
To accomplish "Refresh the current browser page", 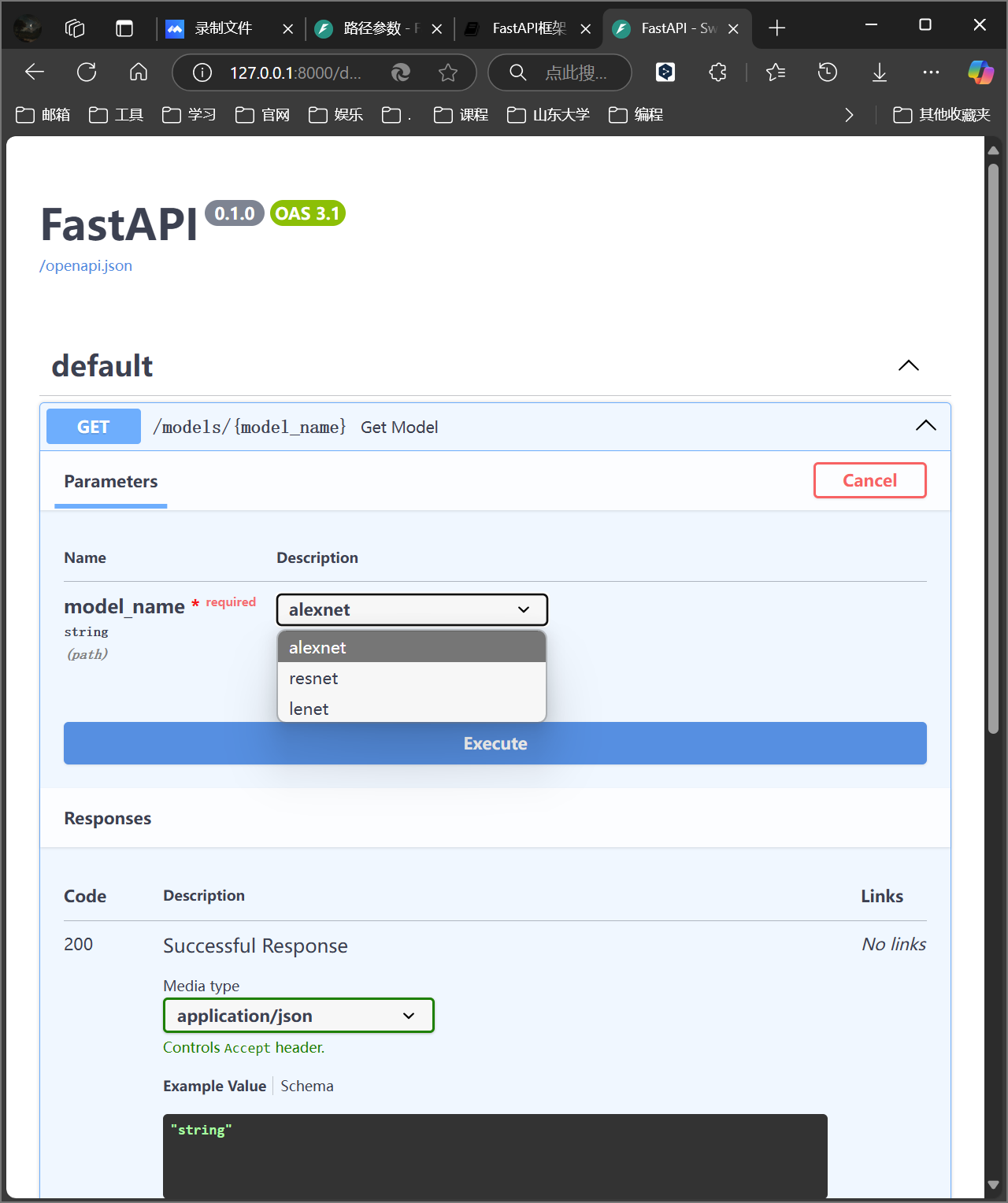I will click(x=87, y=72).
